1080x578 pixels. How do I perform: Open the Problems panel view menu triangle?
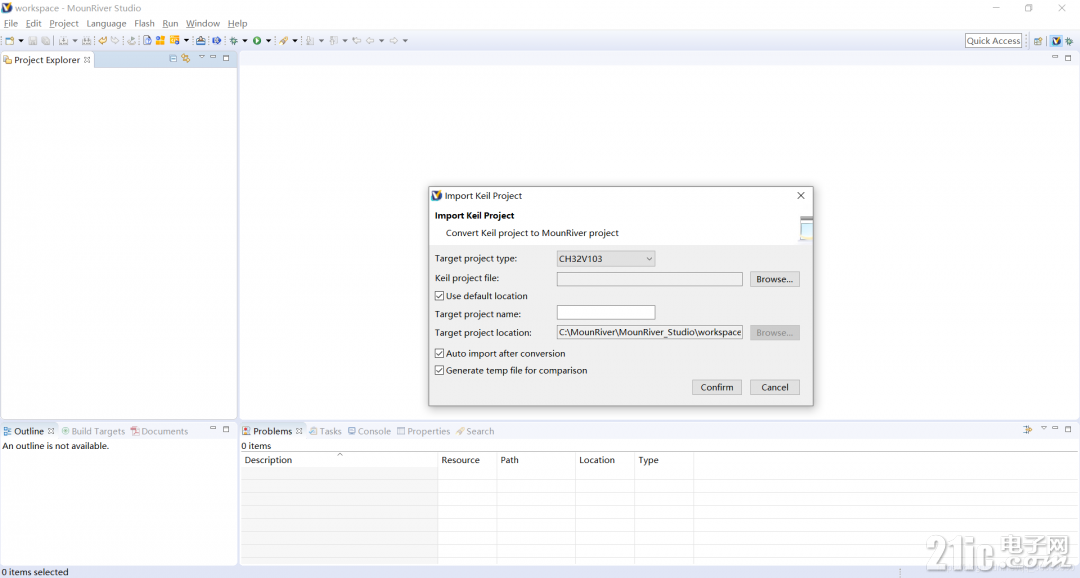click(x=1043, y=429)
